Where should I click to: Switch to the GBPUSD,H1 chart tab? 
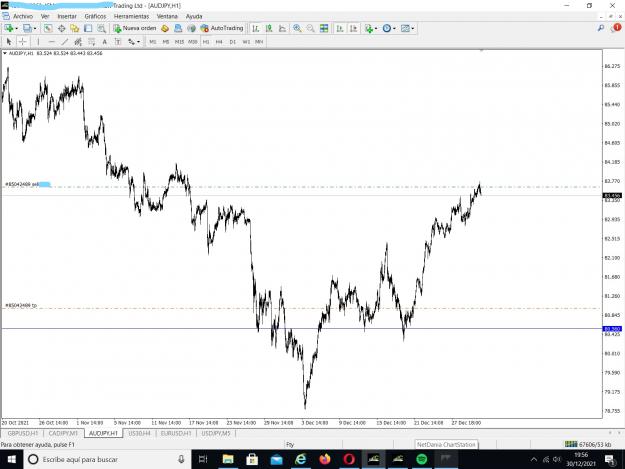[23, 433]
